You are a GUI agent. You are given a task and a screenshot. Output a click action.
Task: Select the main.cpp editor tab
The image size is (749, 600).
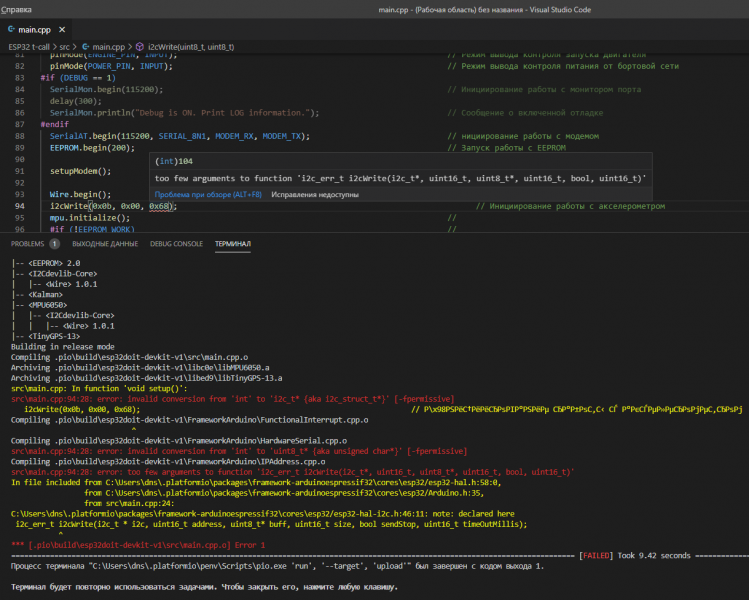click(x=34, y=30)
